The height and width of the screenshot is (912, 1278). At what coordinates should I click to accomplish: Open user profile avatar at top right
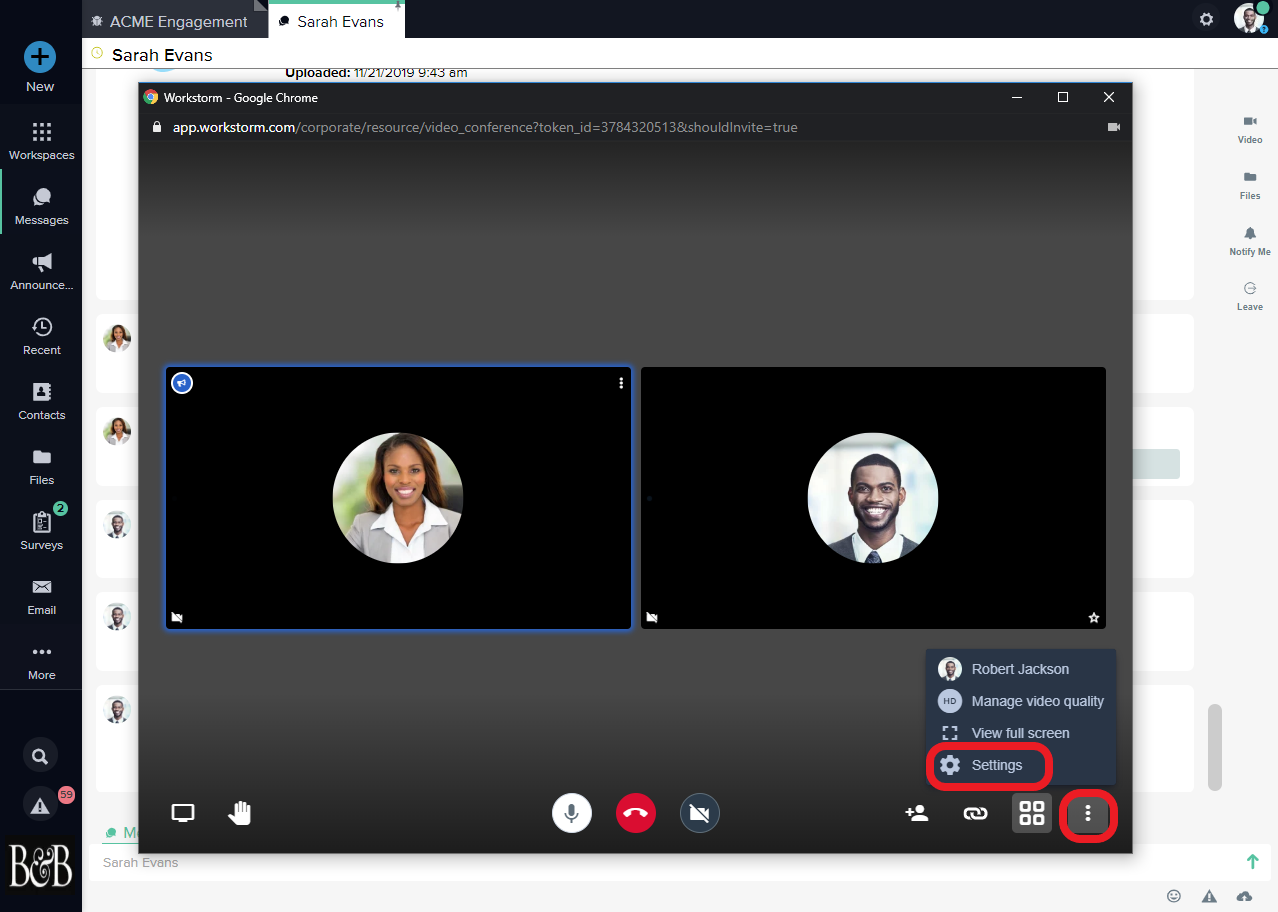pyautogui.click(x=1249, y=18)
